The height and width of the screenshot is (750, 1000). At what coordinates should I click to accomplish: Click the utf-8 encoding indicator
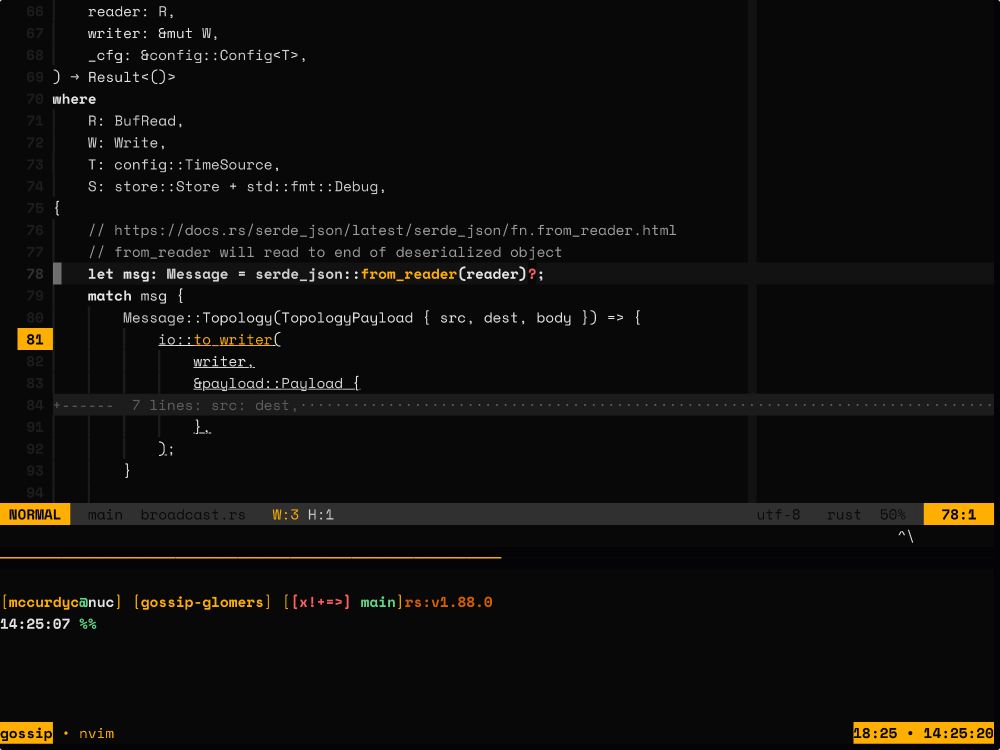coord(778,515)
